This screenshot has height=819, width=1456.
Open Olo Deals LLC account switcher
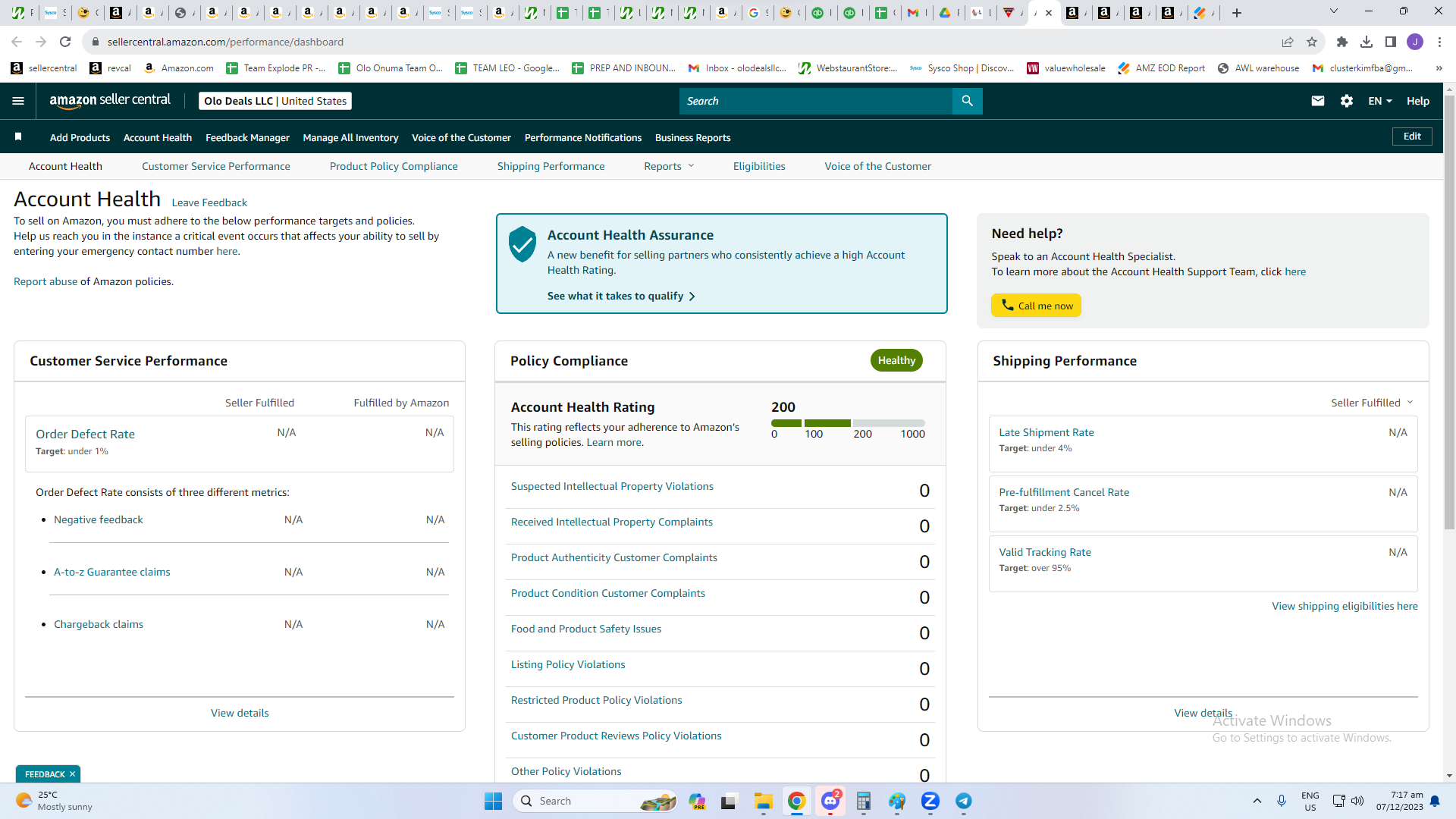point(275,101)
